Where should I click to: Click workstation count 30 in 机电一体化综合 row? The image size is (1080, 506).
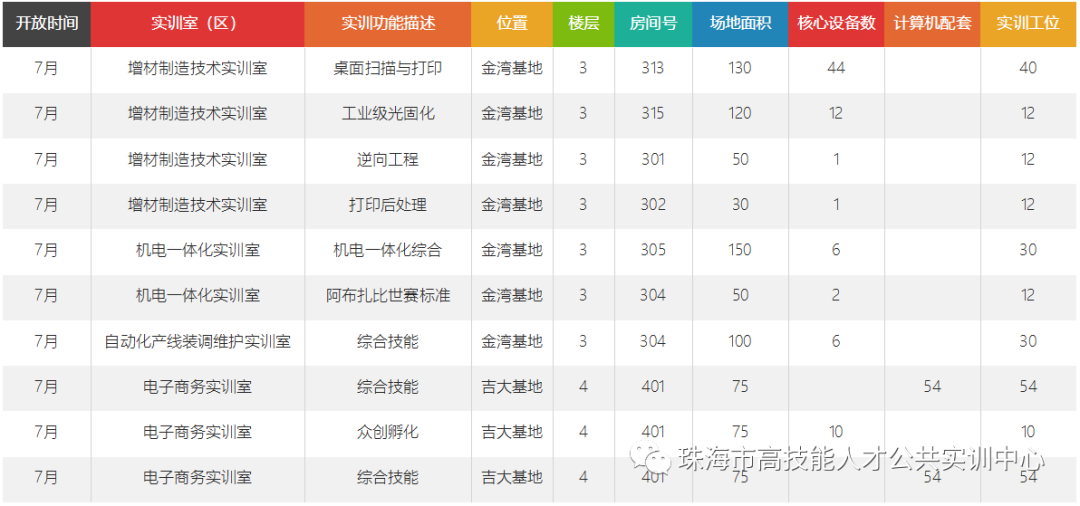tap(1028, 250)
